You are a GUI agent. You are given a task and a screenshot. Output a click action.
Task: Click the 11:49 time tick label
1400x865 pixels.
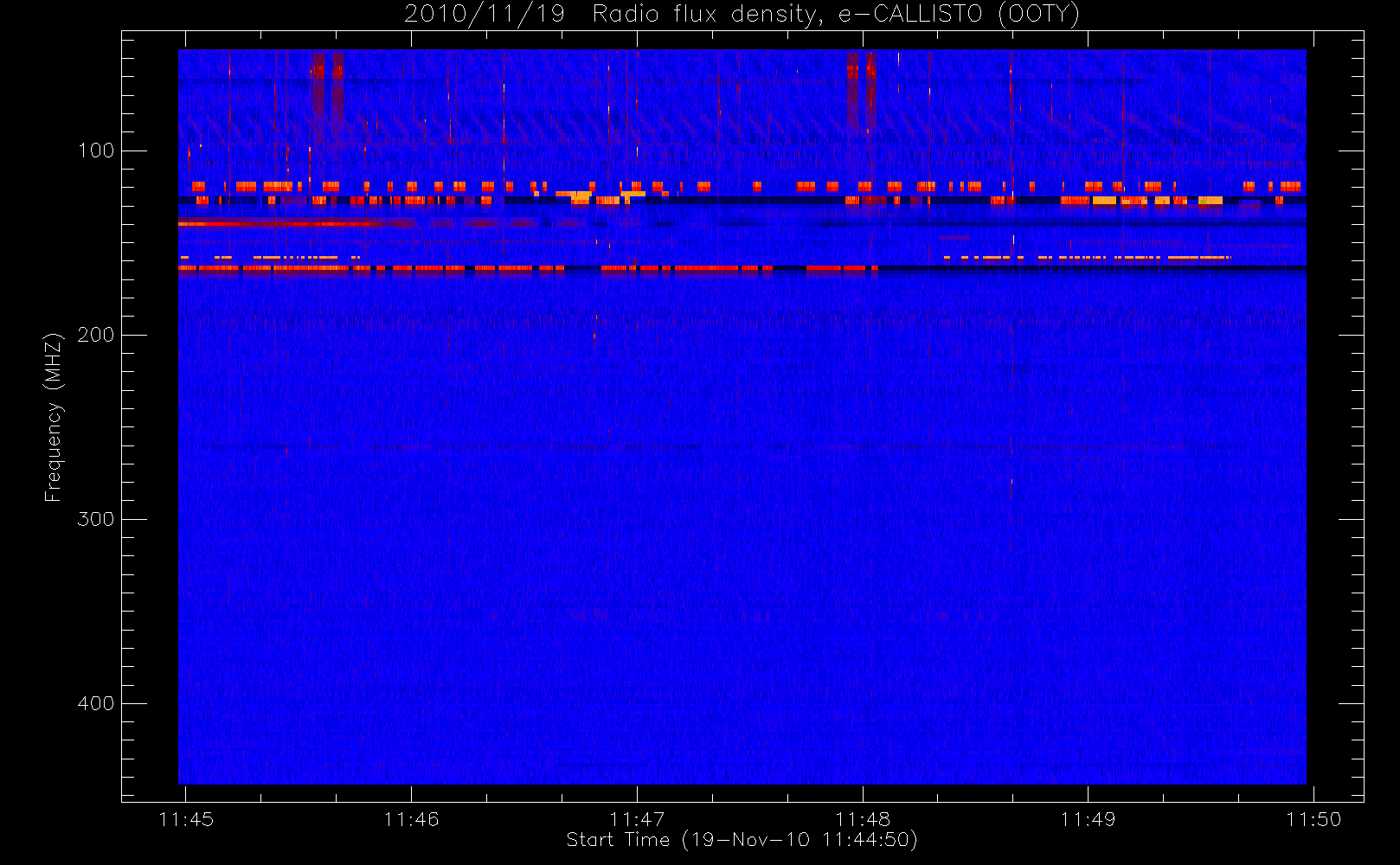tap(1088, 819)
